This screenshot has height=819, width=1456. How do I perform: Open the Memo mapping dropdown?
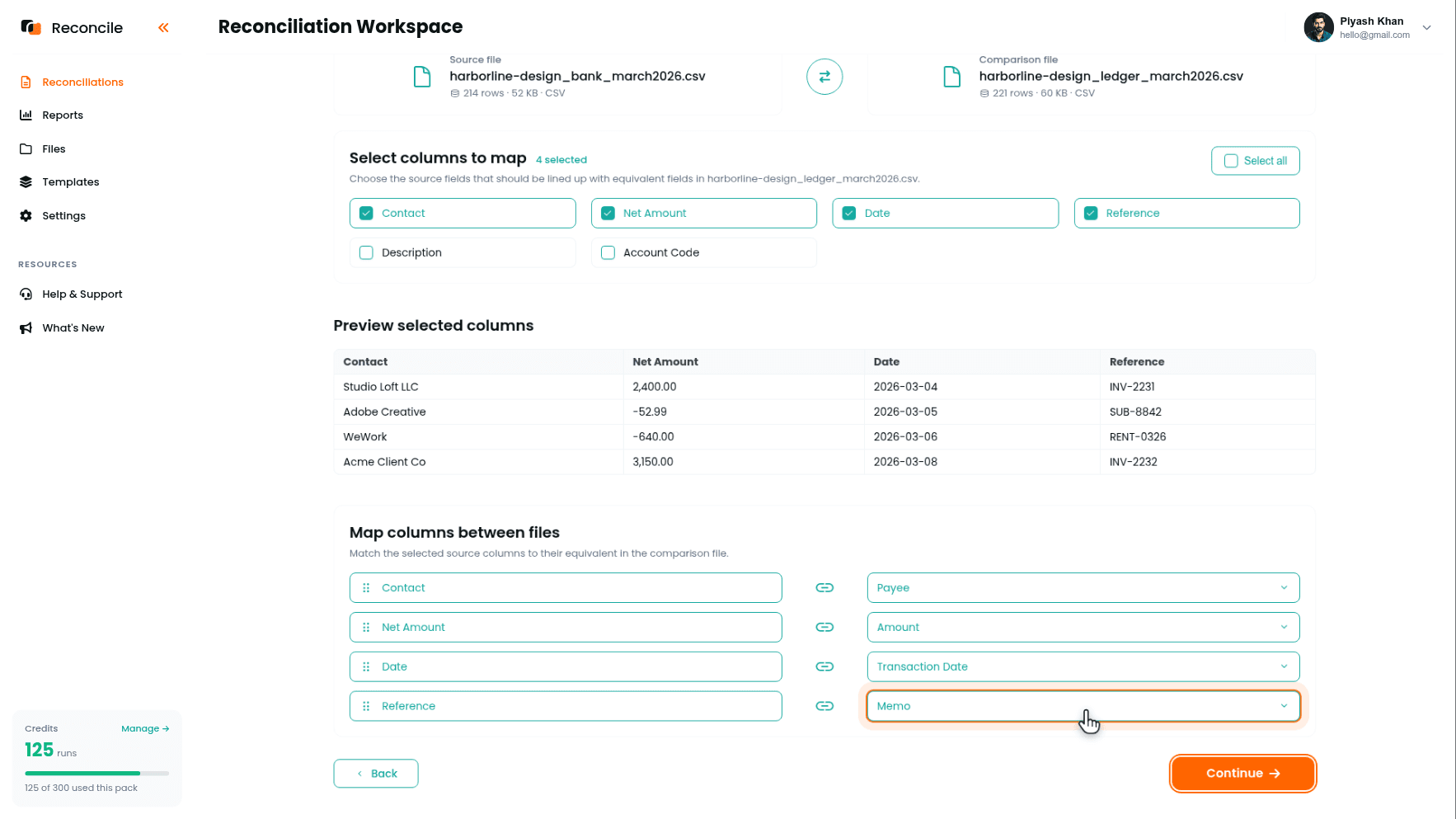pyautogui.click(x=1083, y=706)
